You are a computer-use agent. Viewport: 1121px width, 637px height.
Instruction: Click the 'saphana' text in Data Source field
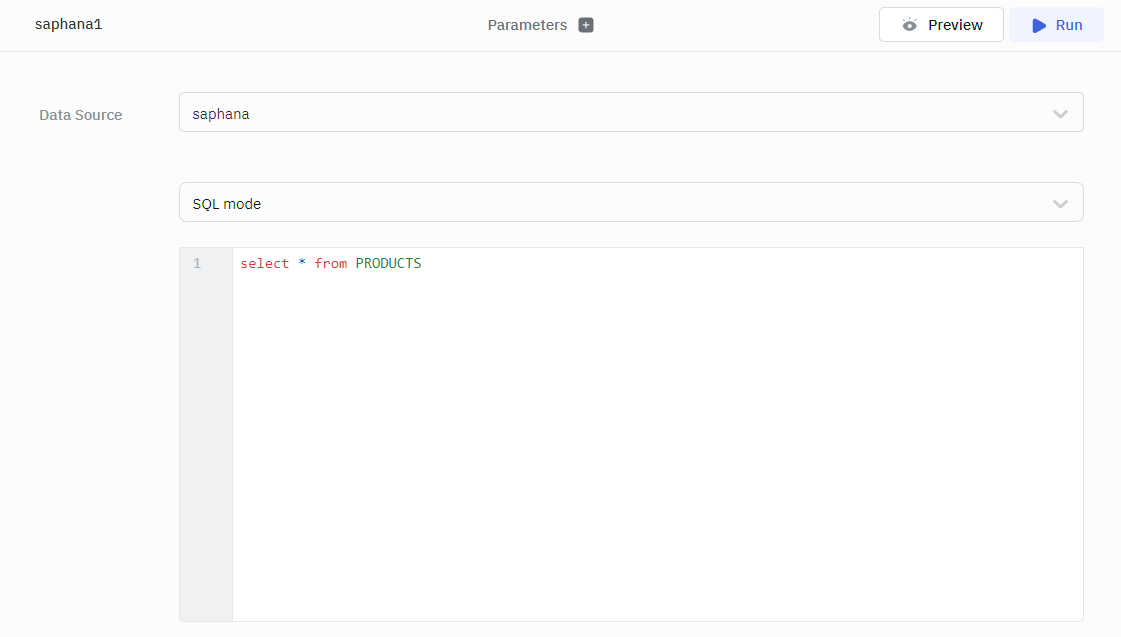pyautogui.click(x=221, y=114)
